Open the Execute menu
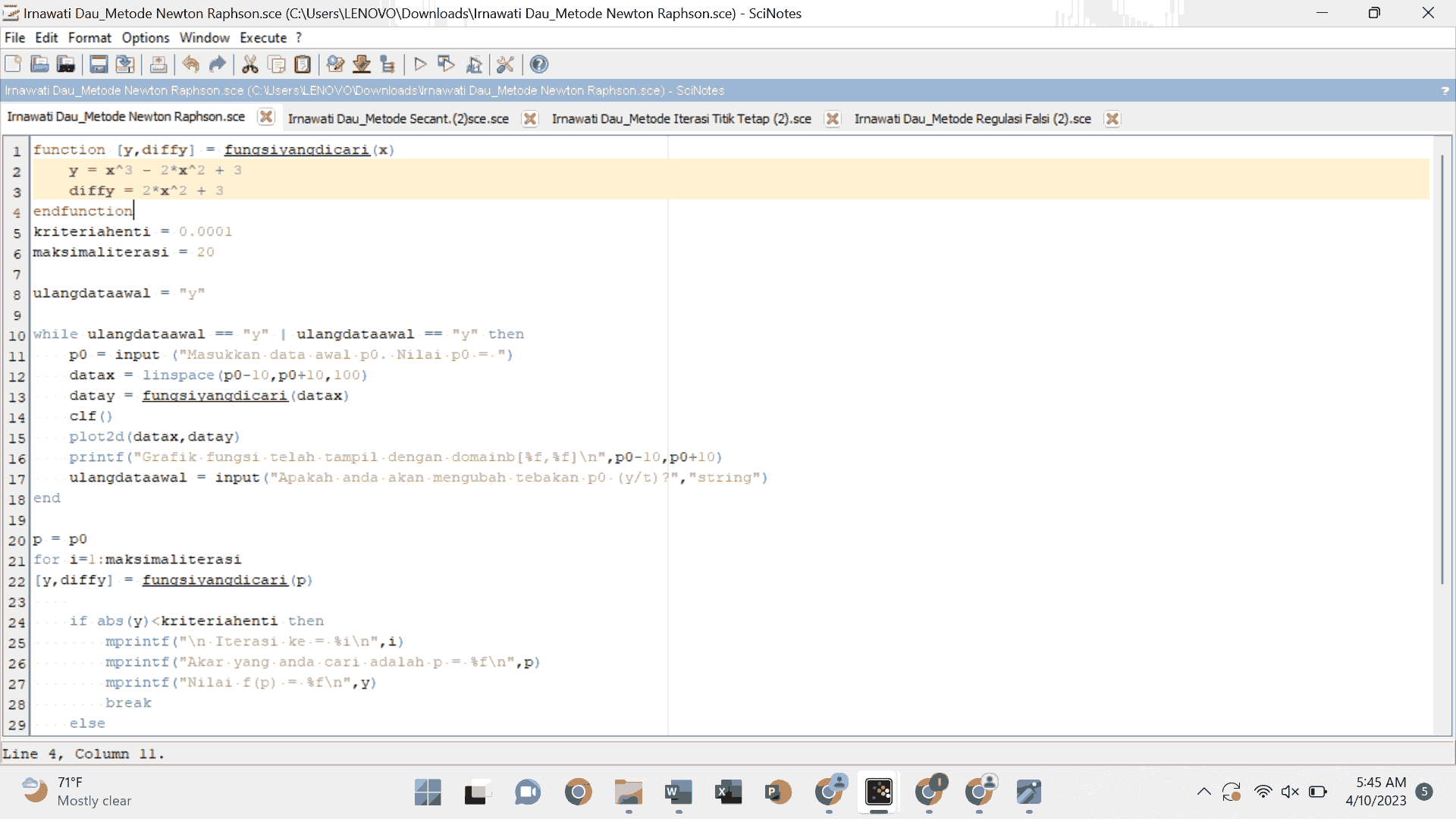The width and height of the screenshot is (1456, 819). pyautogui.click(x=263, y=38)
